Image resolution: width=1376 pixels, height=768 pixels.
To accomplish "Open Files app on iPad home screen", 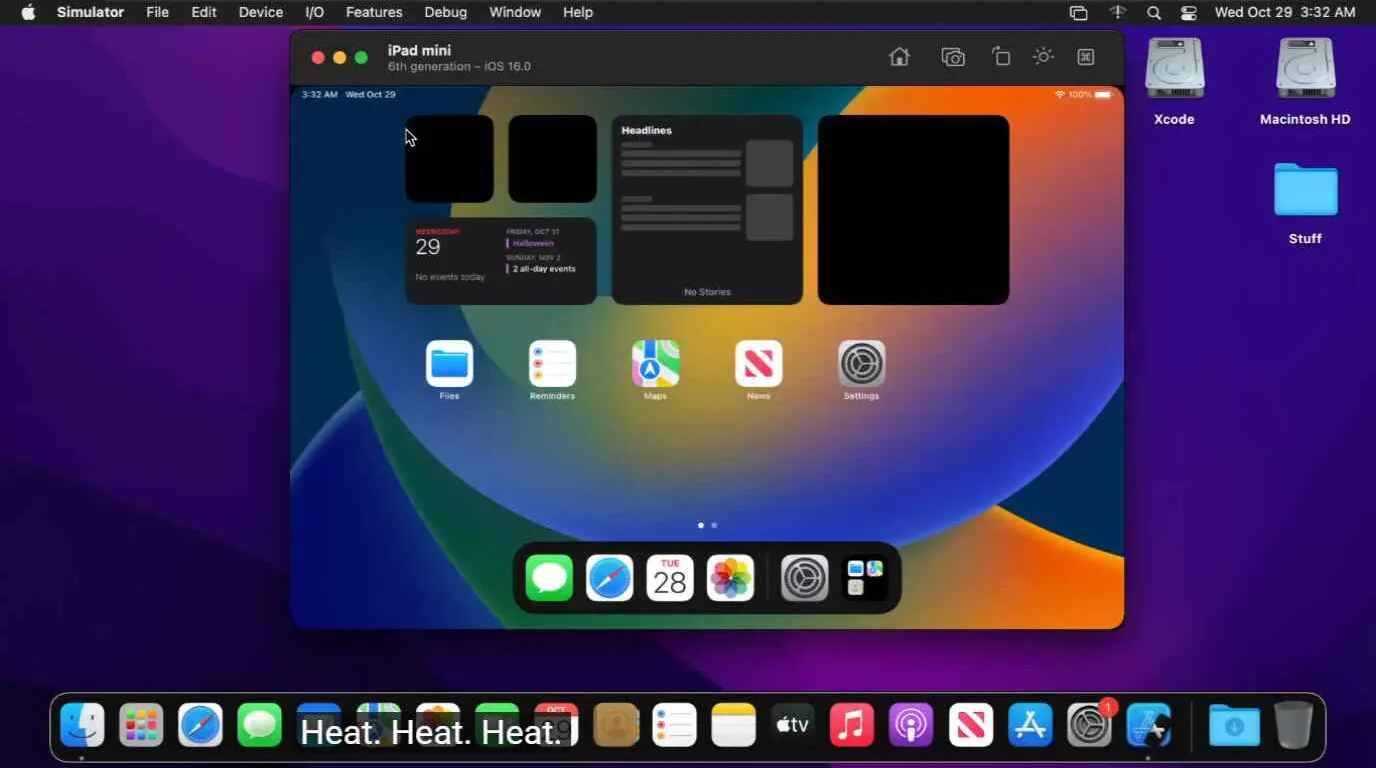I will click(449, 364).
